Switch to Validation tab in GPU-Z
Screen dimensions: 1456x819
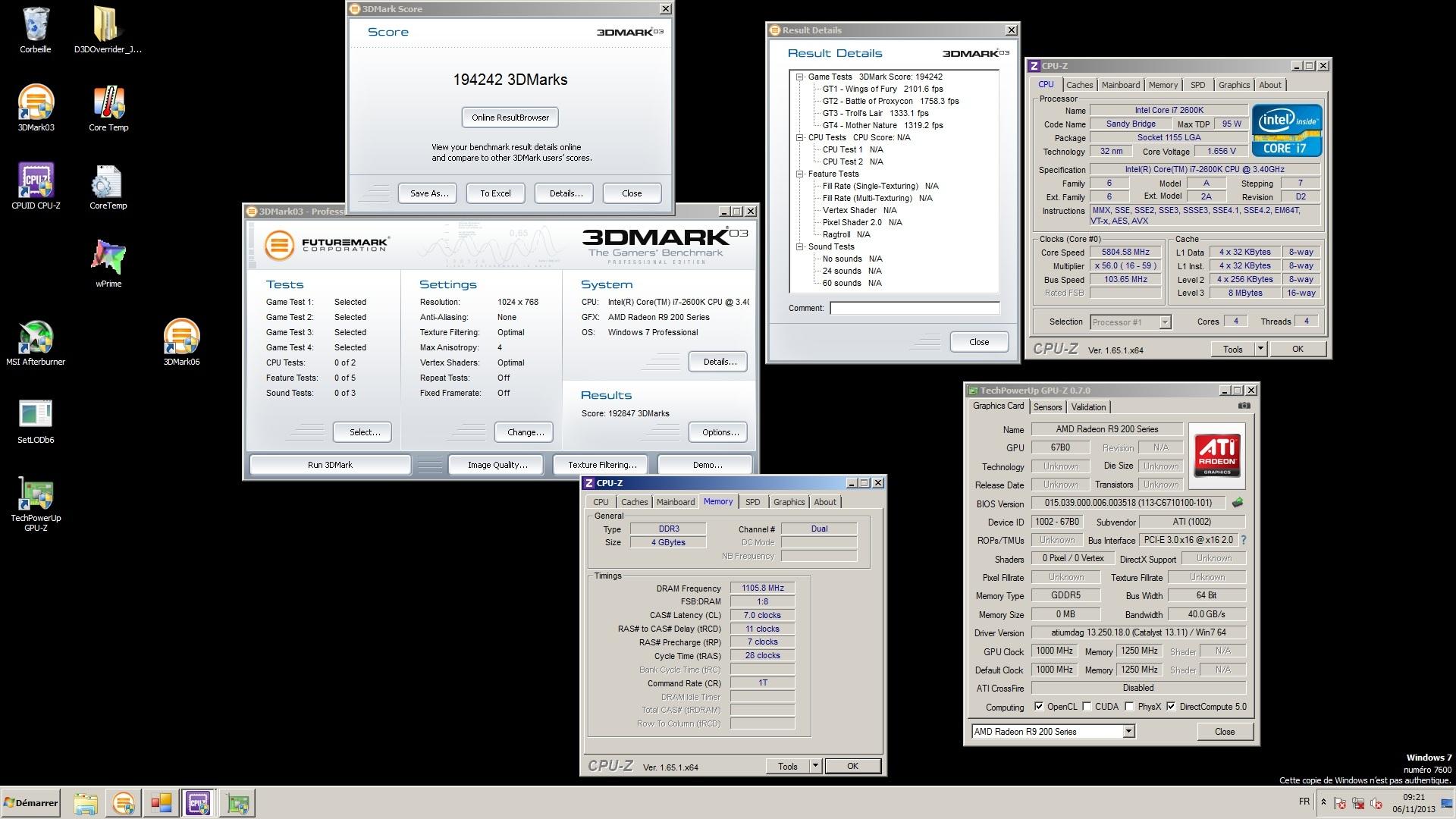tap(1088, 407)
